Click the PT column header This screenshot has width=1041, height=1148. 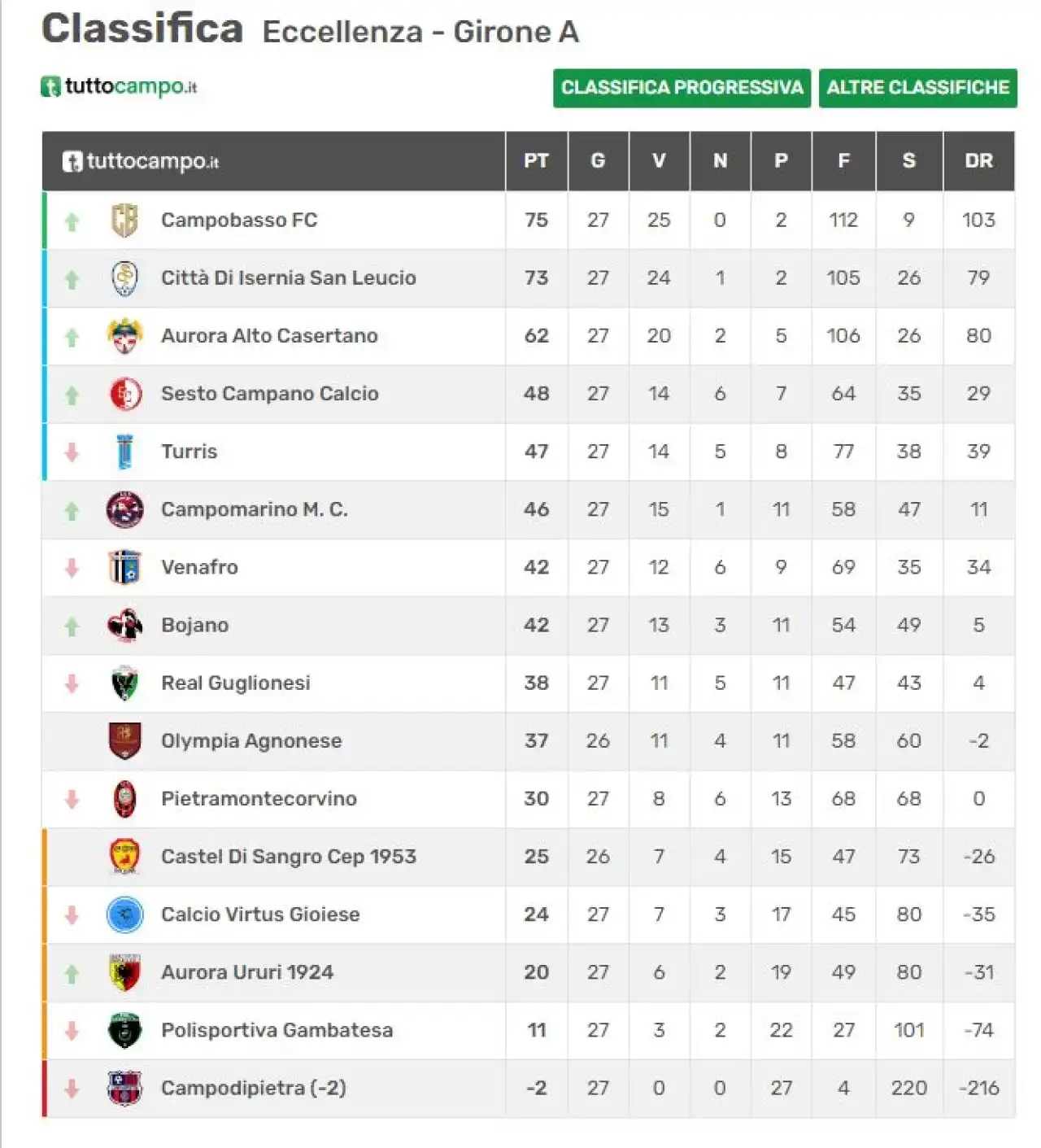[536, 161]
